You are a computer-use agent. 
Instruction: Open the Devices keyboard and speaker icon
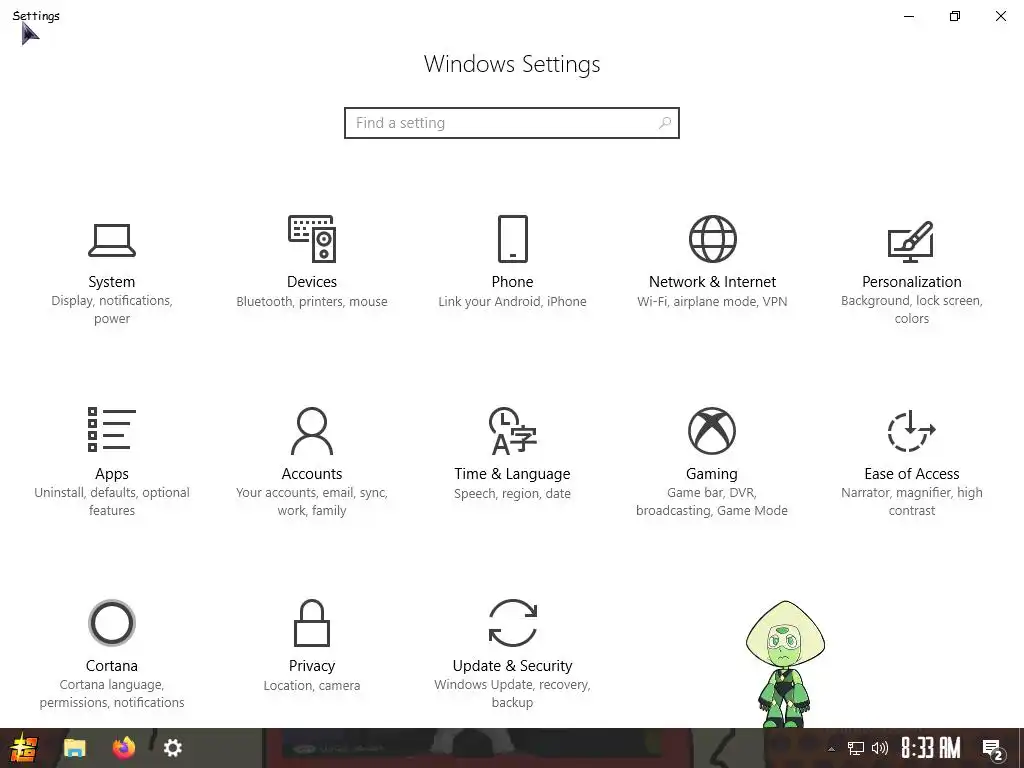[312, 238]
